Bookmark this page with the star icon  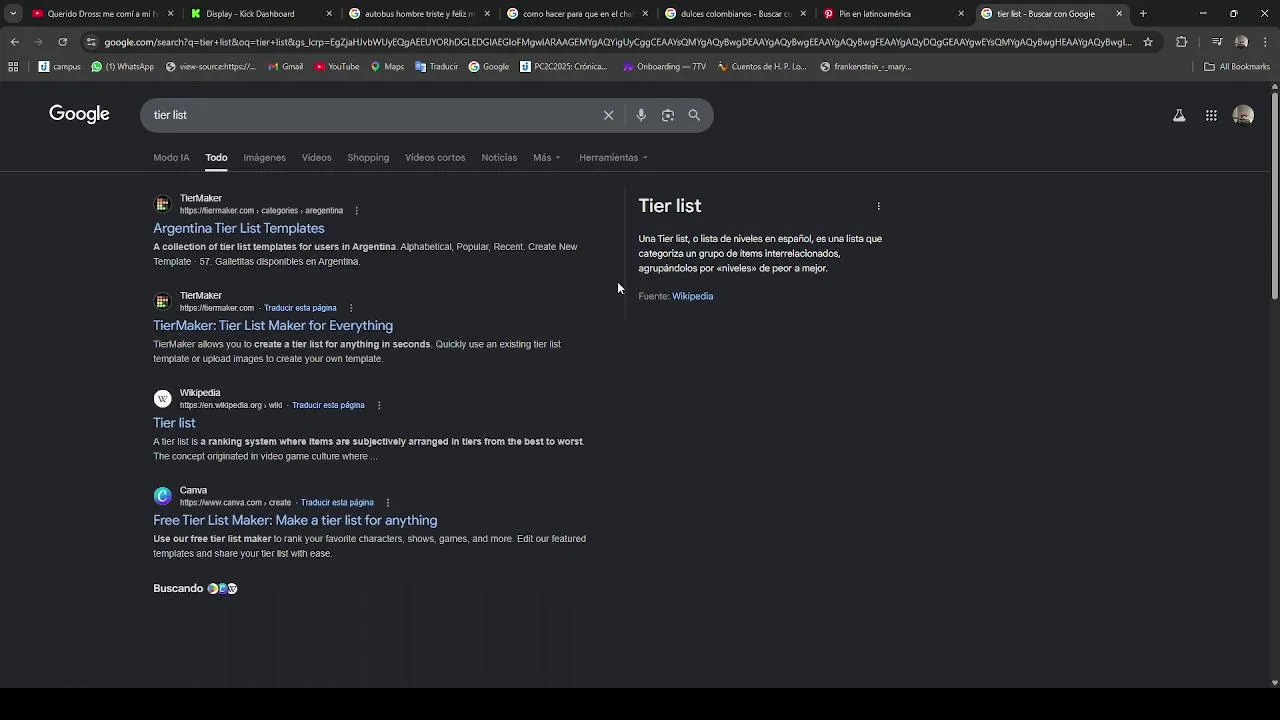click(x=1148, y=42)
